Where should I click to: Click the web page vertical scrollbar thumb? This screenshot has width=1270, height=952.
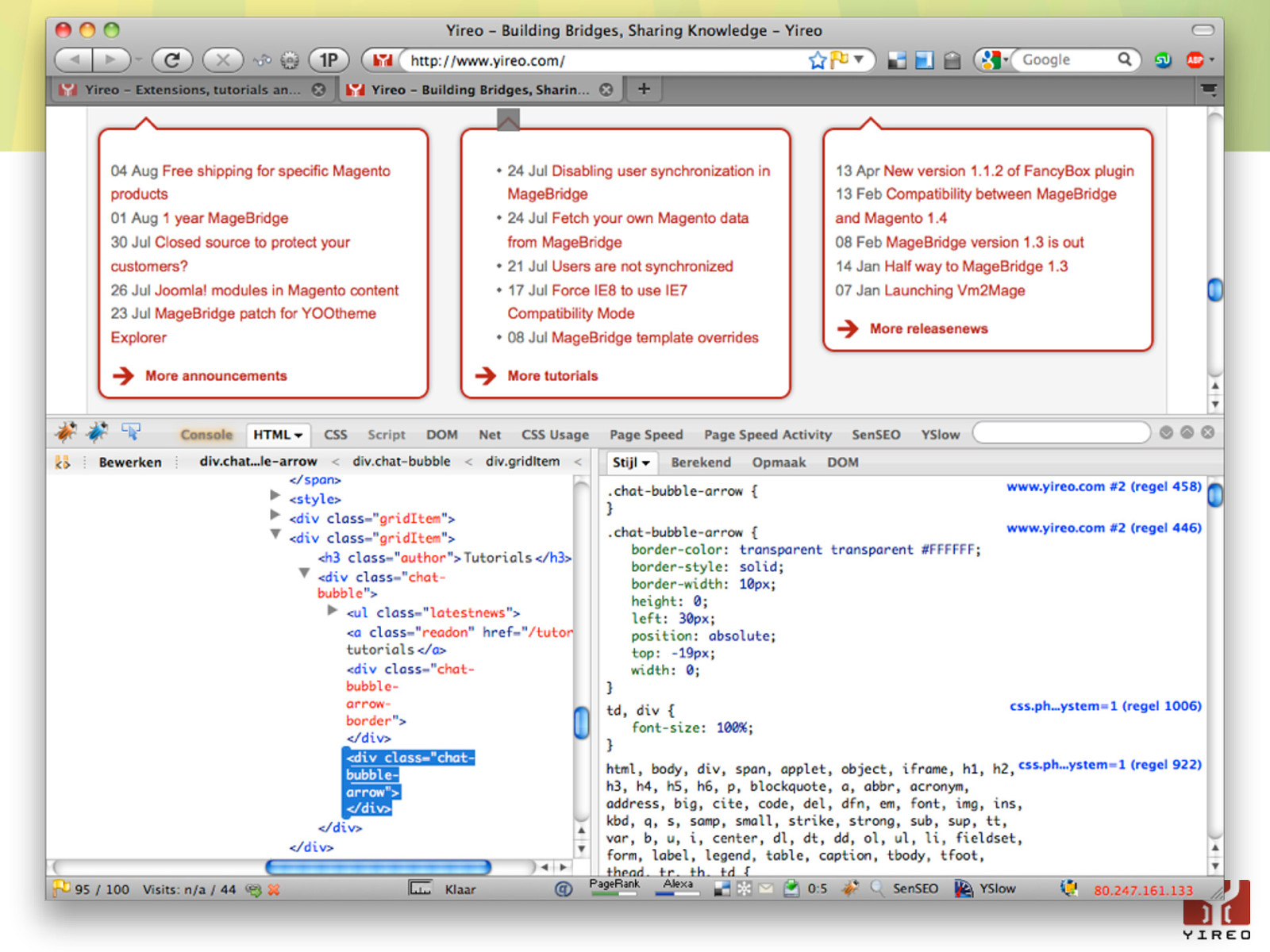(1215, 290)
